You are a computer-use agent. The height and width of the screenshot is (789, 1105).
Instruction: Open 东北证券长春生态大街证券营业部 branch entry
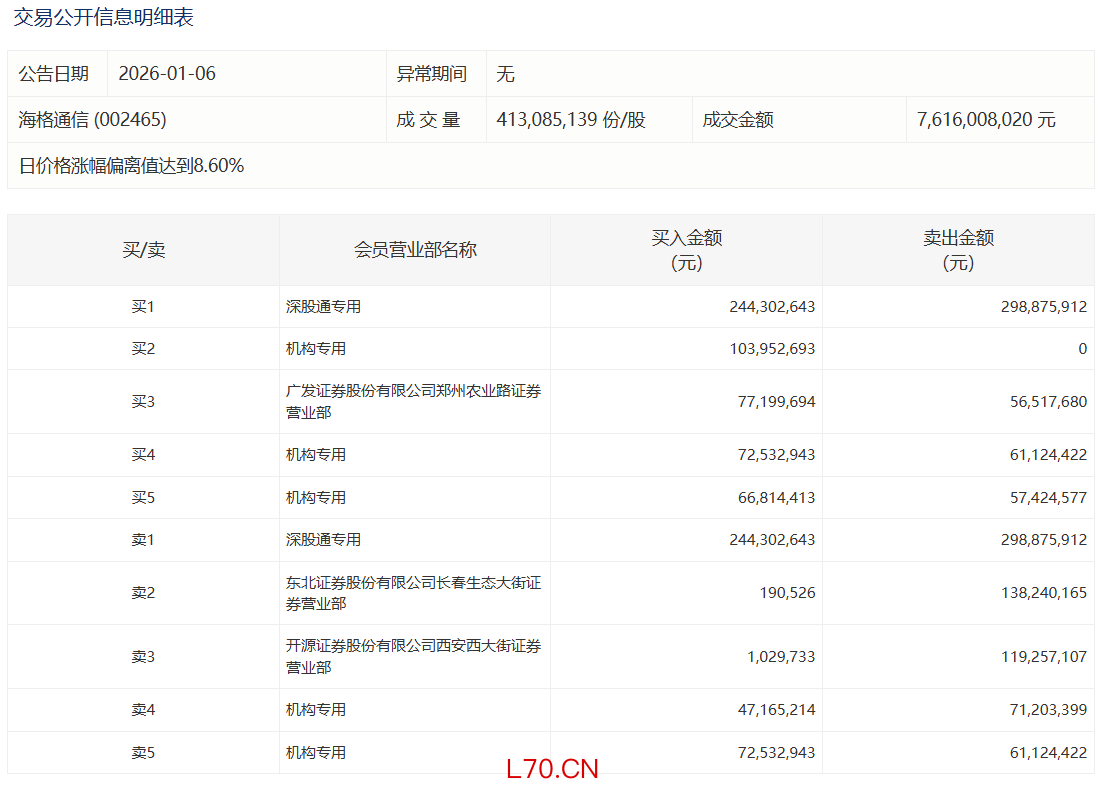click(413, 593)
